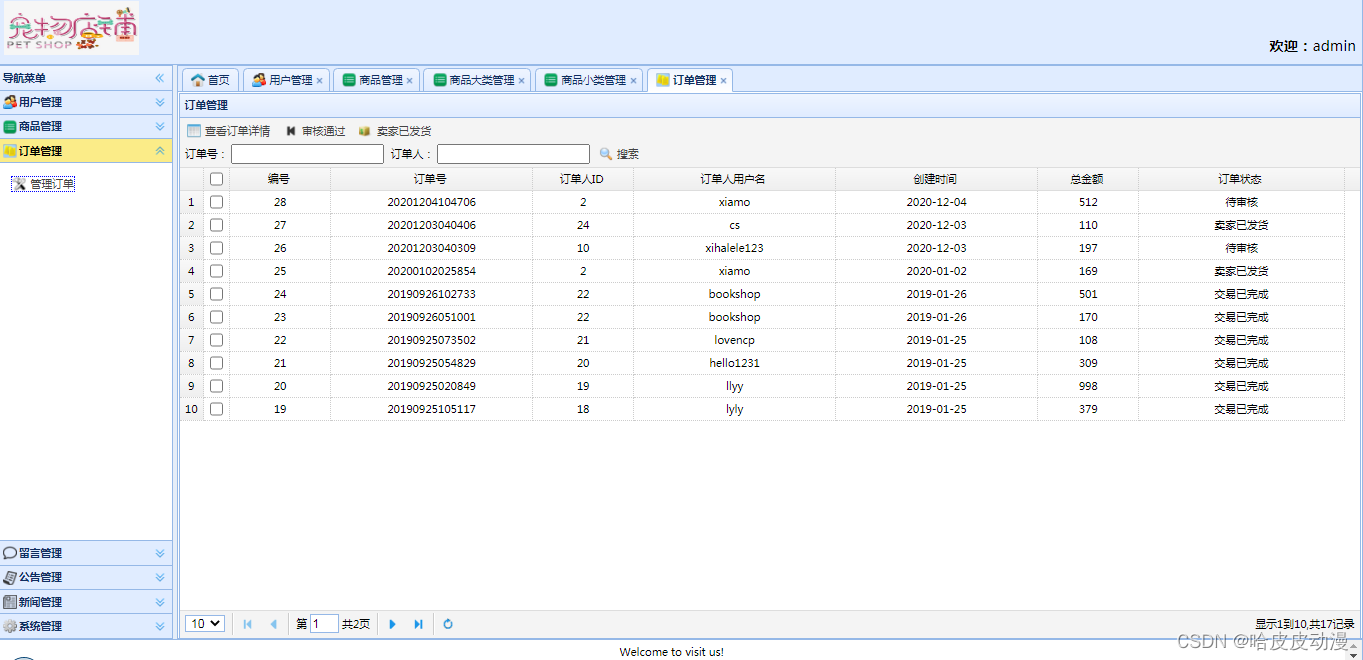The width and height of the screenshot is (1363, 660).
Task: Focus the 订单号 input field
Action: 307,154
